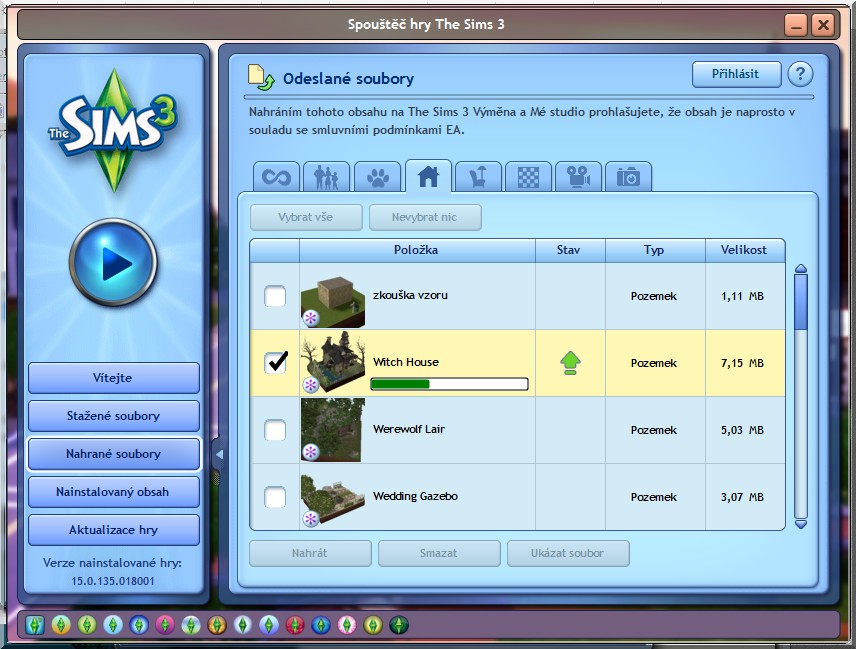Open the all-content infinity tab
The image size is (856, 649).
(x=276, y=176)
